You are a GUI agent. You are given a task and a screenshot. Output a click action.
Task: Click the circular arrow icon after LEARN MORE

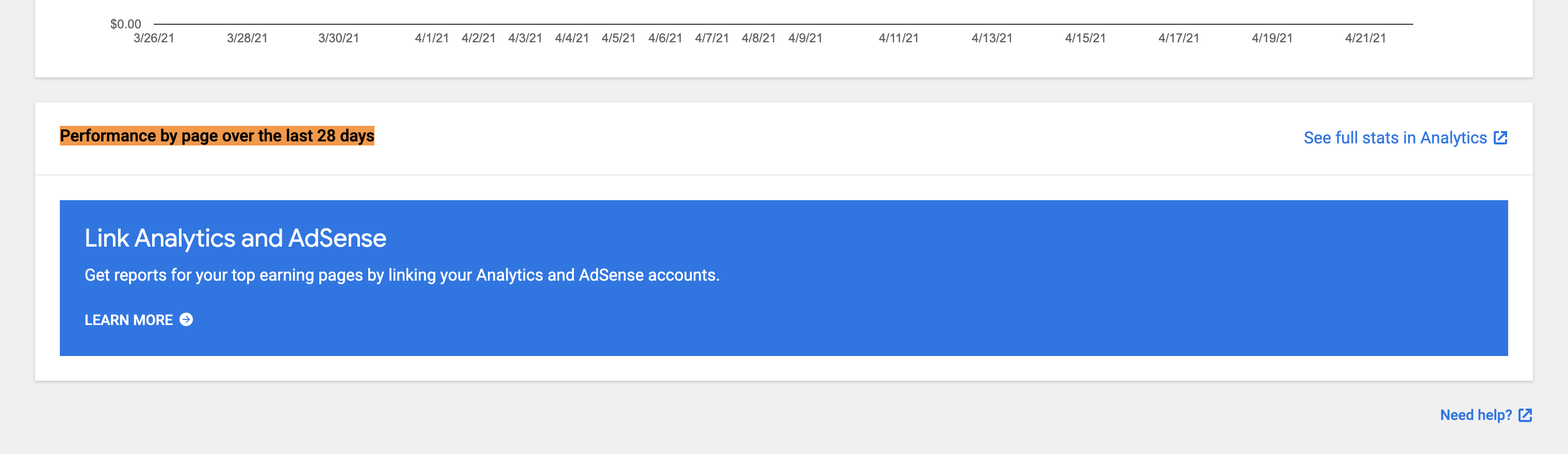(186, 319)
